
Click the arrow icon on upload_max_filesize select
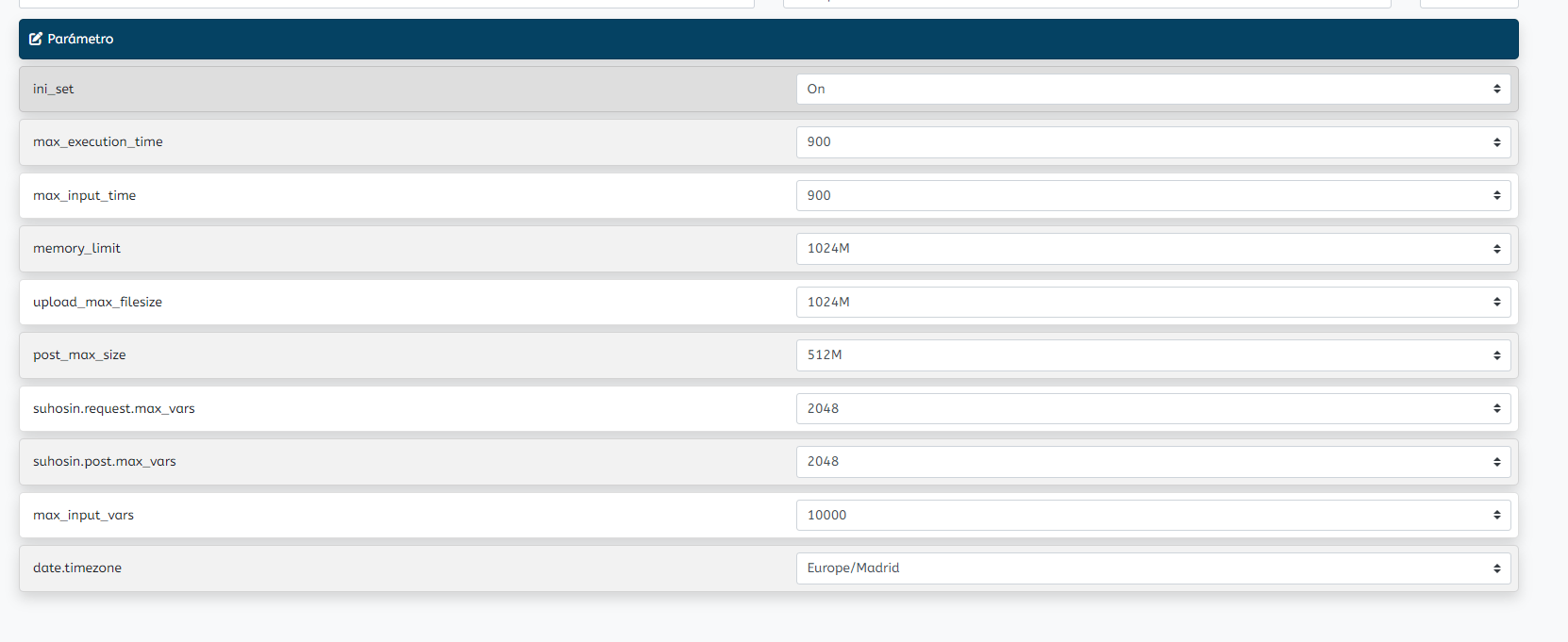pos(1496,302)
